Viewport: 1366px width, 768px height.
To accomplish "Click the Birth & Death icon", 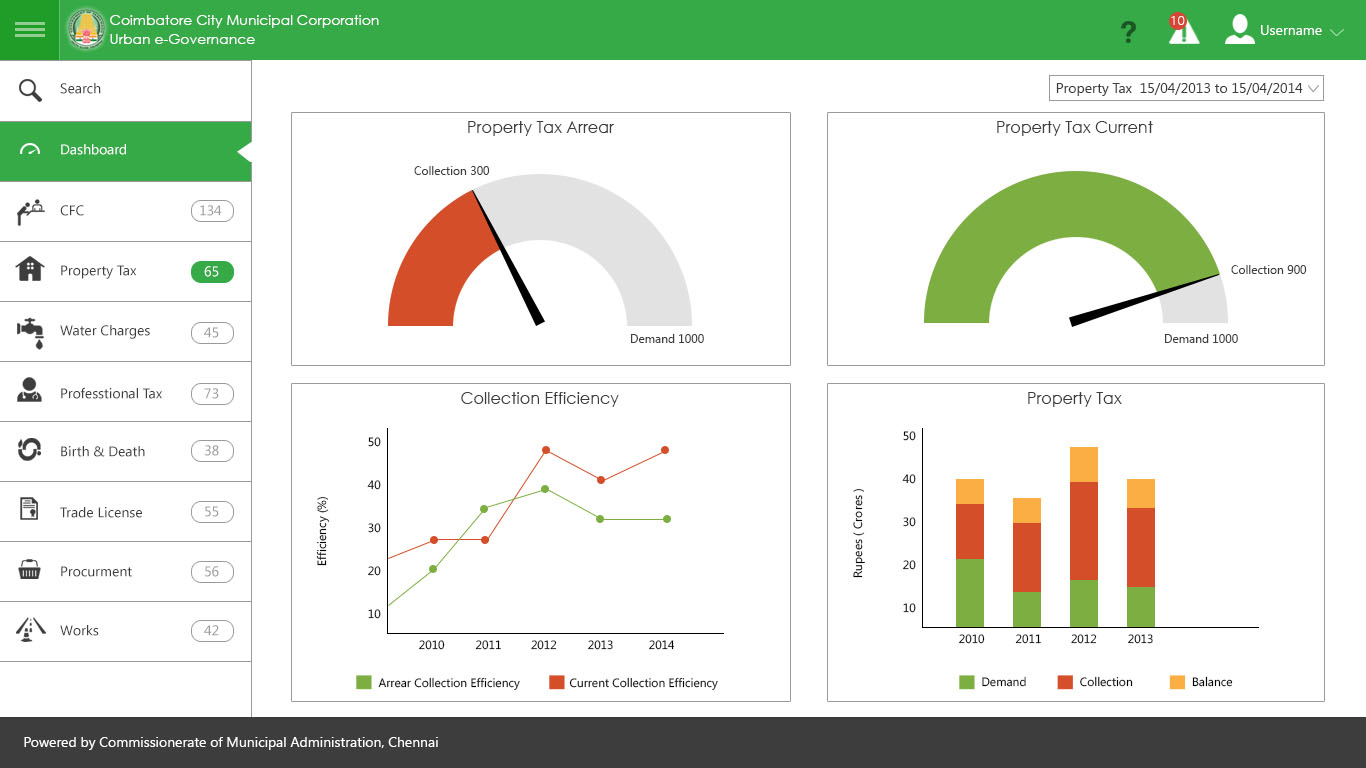I will 30,451.
